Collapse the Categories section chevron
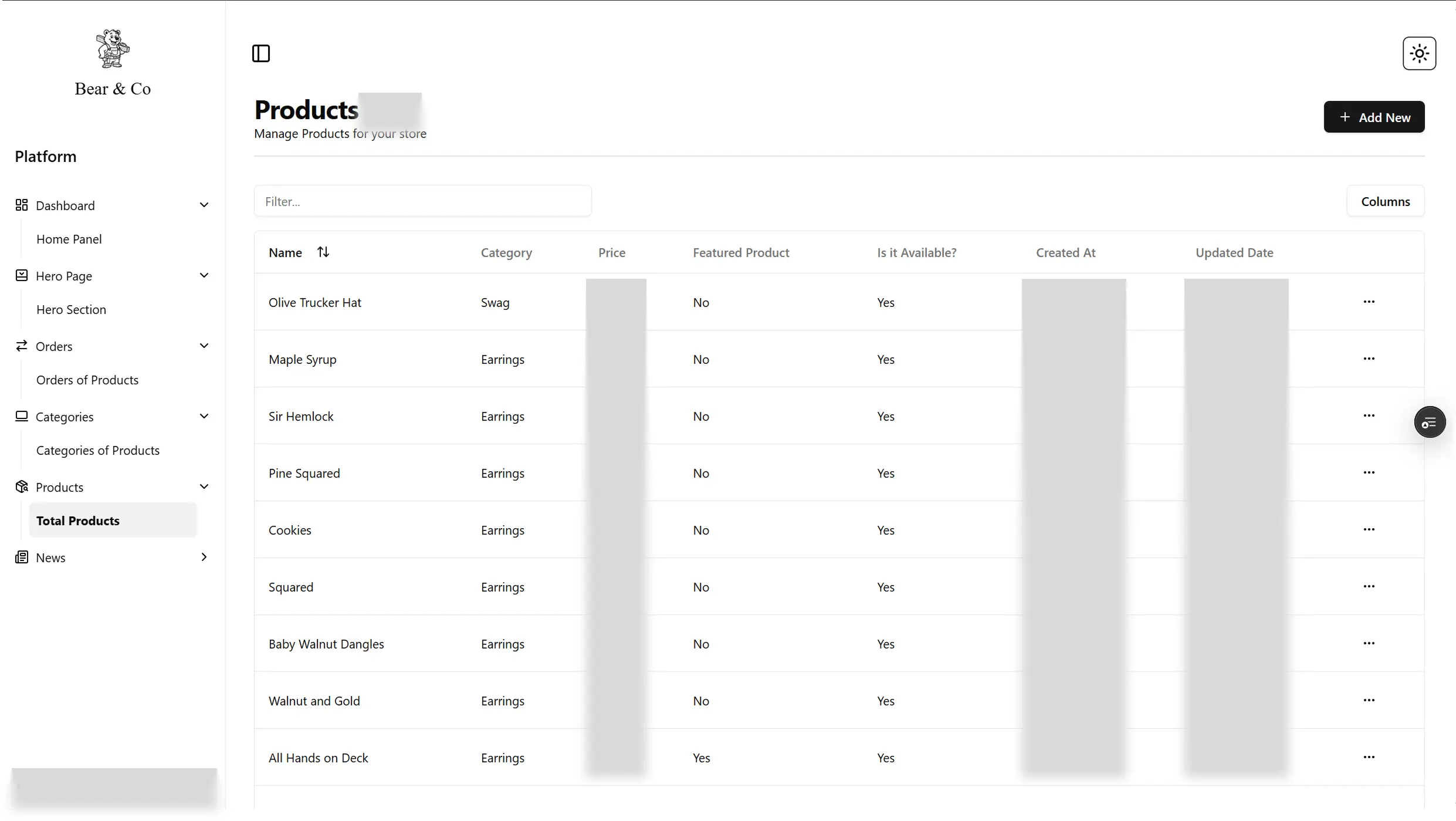 click(x=204, y=416)
